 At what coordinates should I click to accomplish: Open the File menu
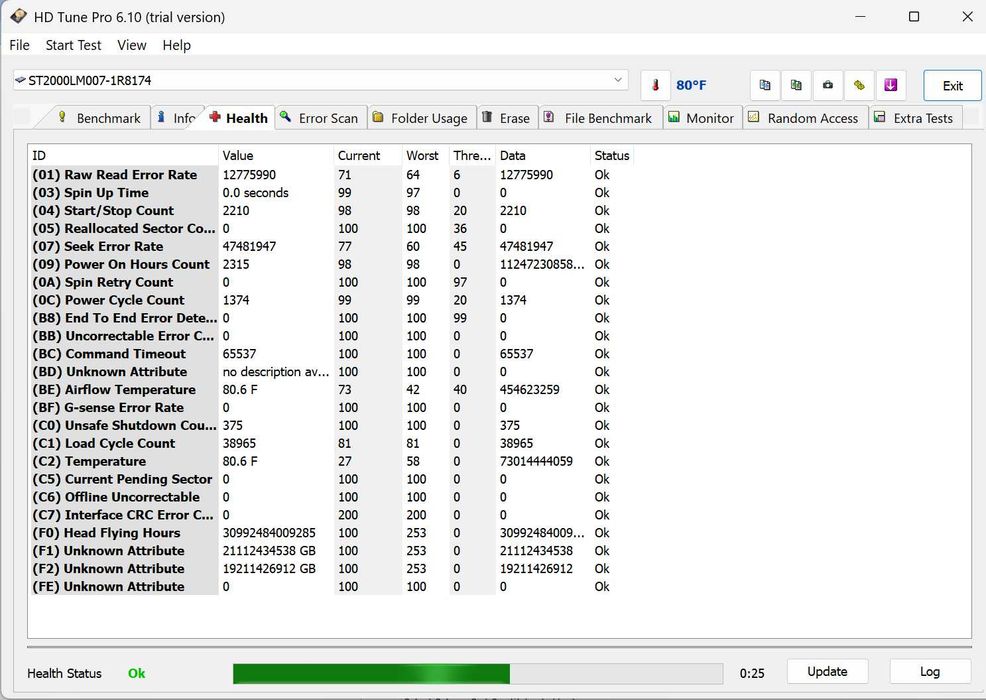(x=19, y=45)
